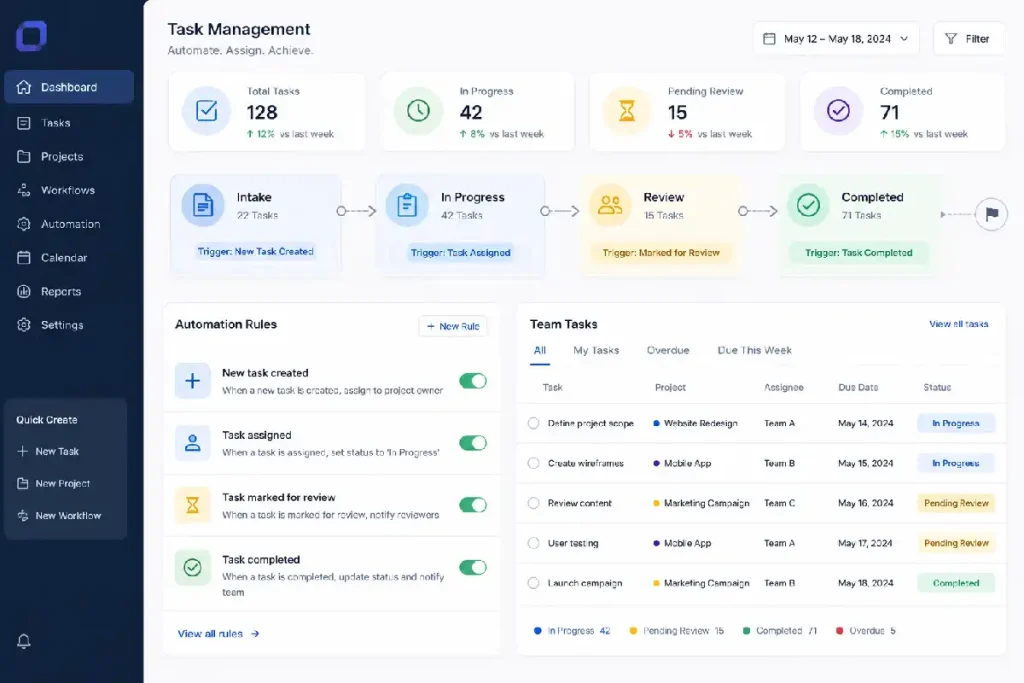Switch to My Tasks tab
The image size is (1024, 683).
pos(596,351)
